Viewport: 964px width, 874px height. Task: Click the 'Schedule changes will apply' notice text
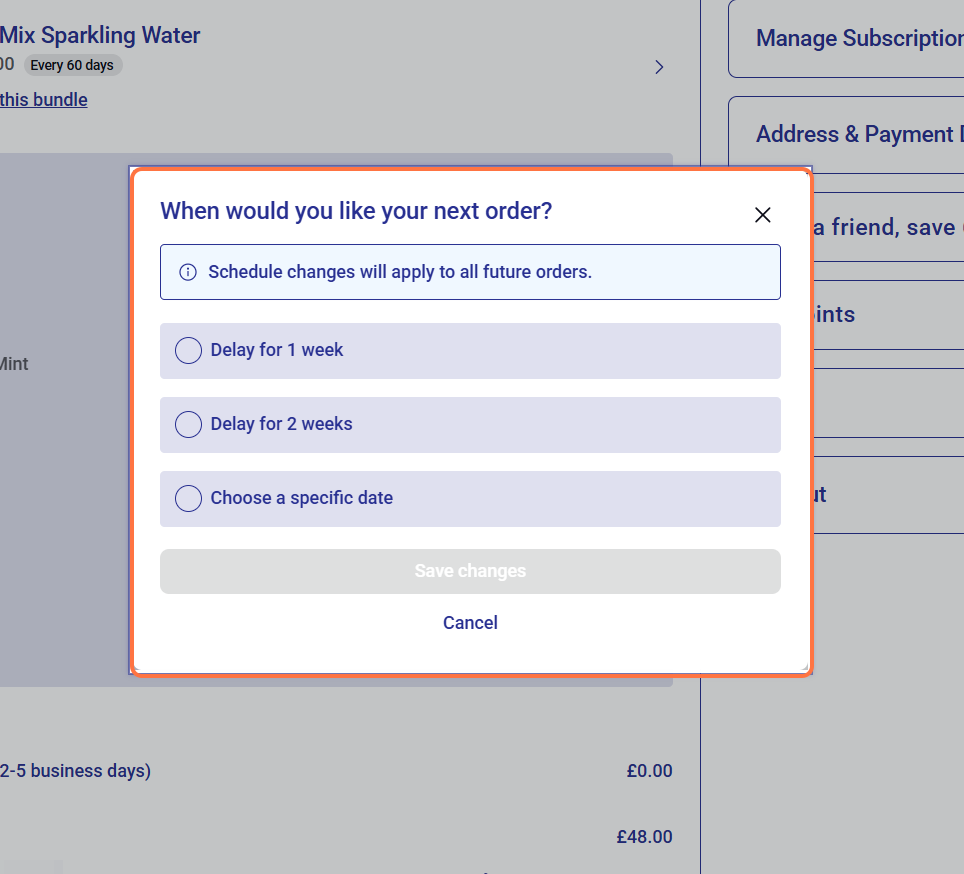tap(400, 272)
